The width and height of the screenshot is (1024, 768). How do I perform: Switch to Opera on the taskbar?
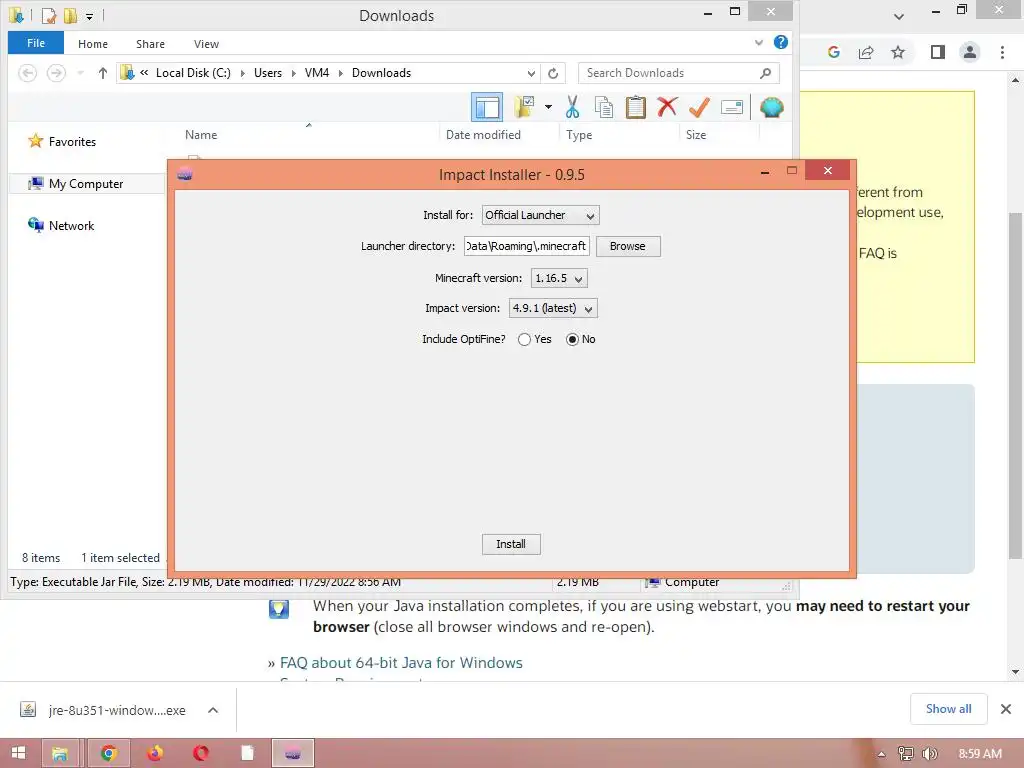pyautogui.click(x=201, y=753)
